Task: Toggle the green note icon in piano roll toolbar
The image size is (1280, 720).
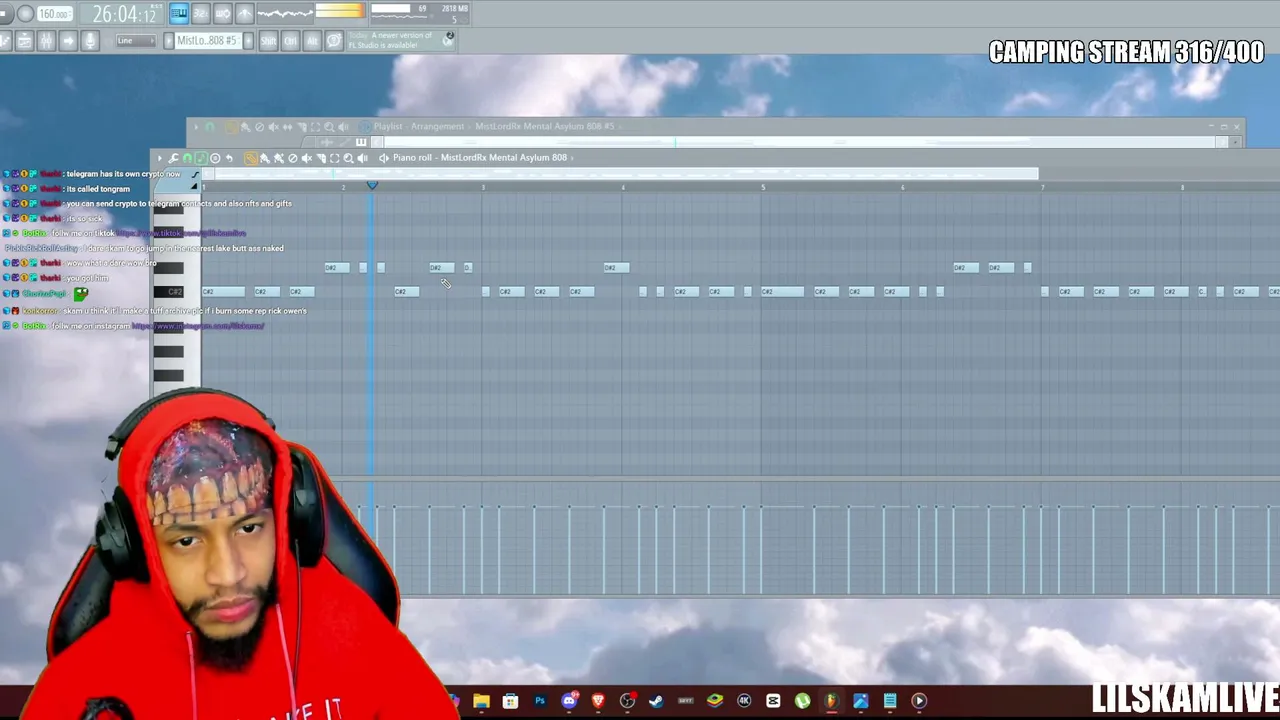Action: pyautogui.click(x=201, y=158)
